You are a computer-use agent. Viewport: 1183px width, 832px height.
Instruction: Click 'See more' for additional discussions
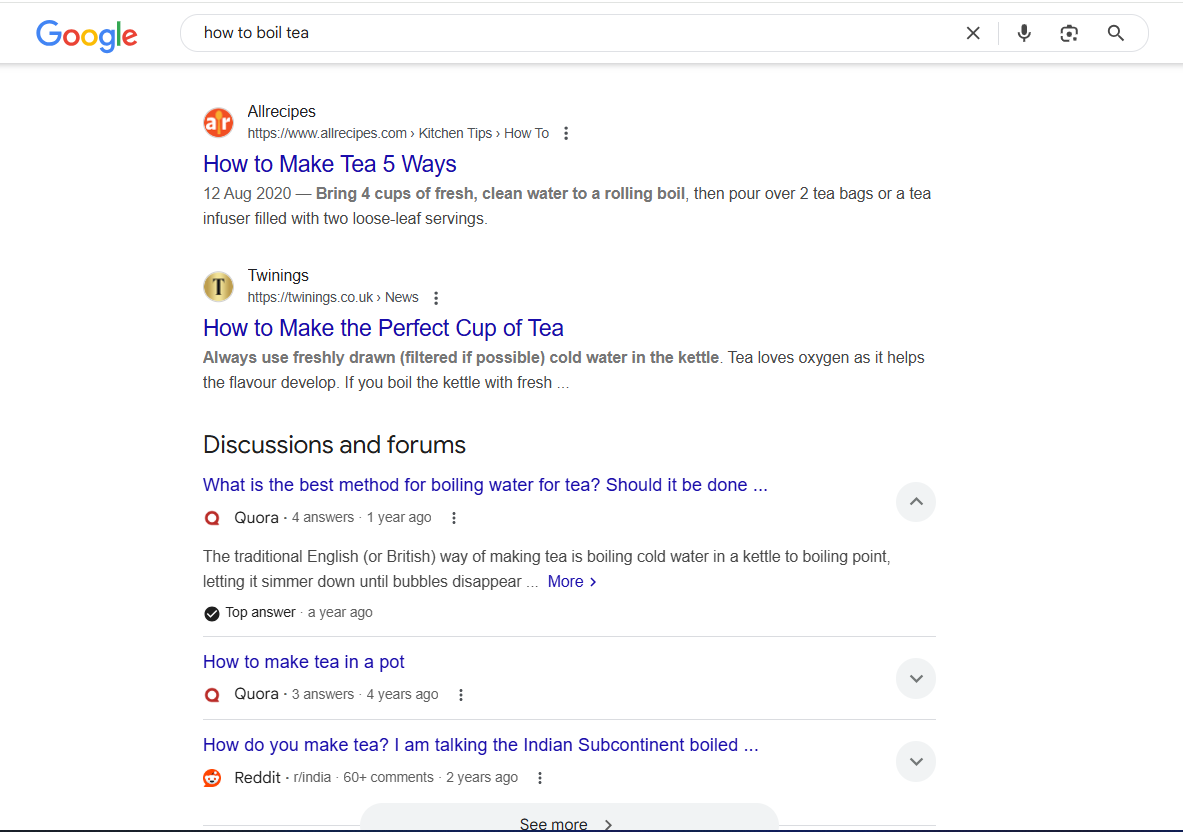tap(553, 822)
